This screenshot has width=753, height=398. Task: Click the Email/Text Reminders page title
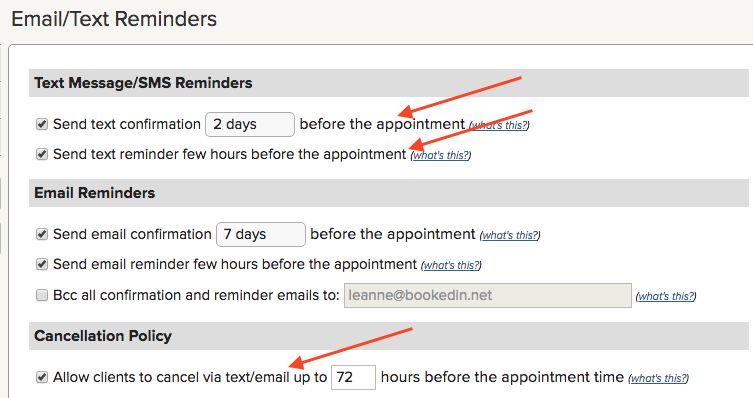pyautogui.click(x=114, y=19)
